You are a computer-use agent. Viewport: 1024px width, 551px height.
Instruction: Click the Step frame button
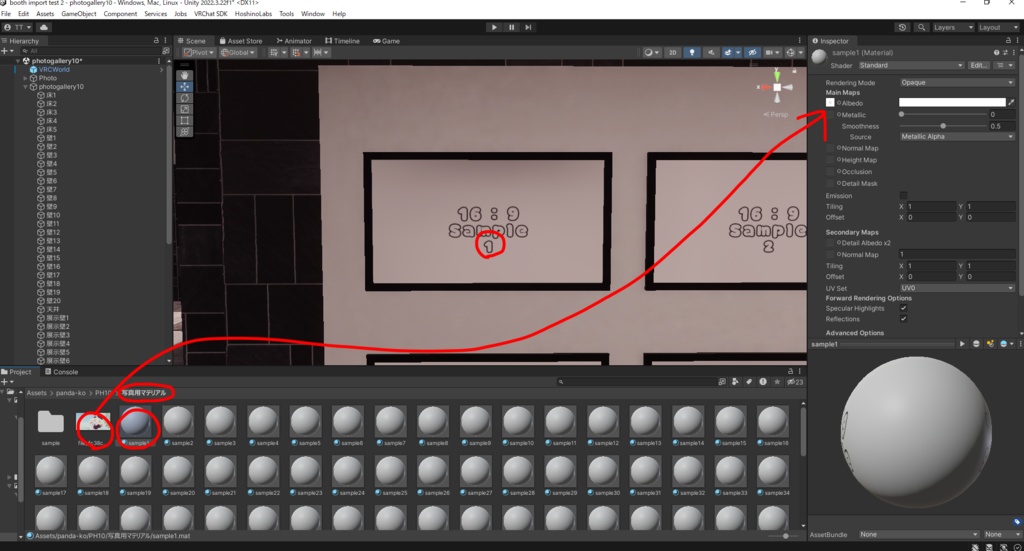528,27
